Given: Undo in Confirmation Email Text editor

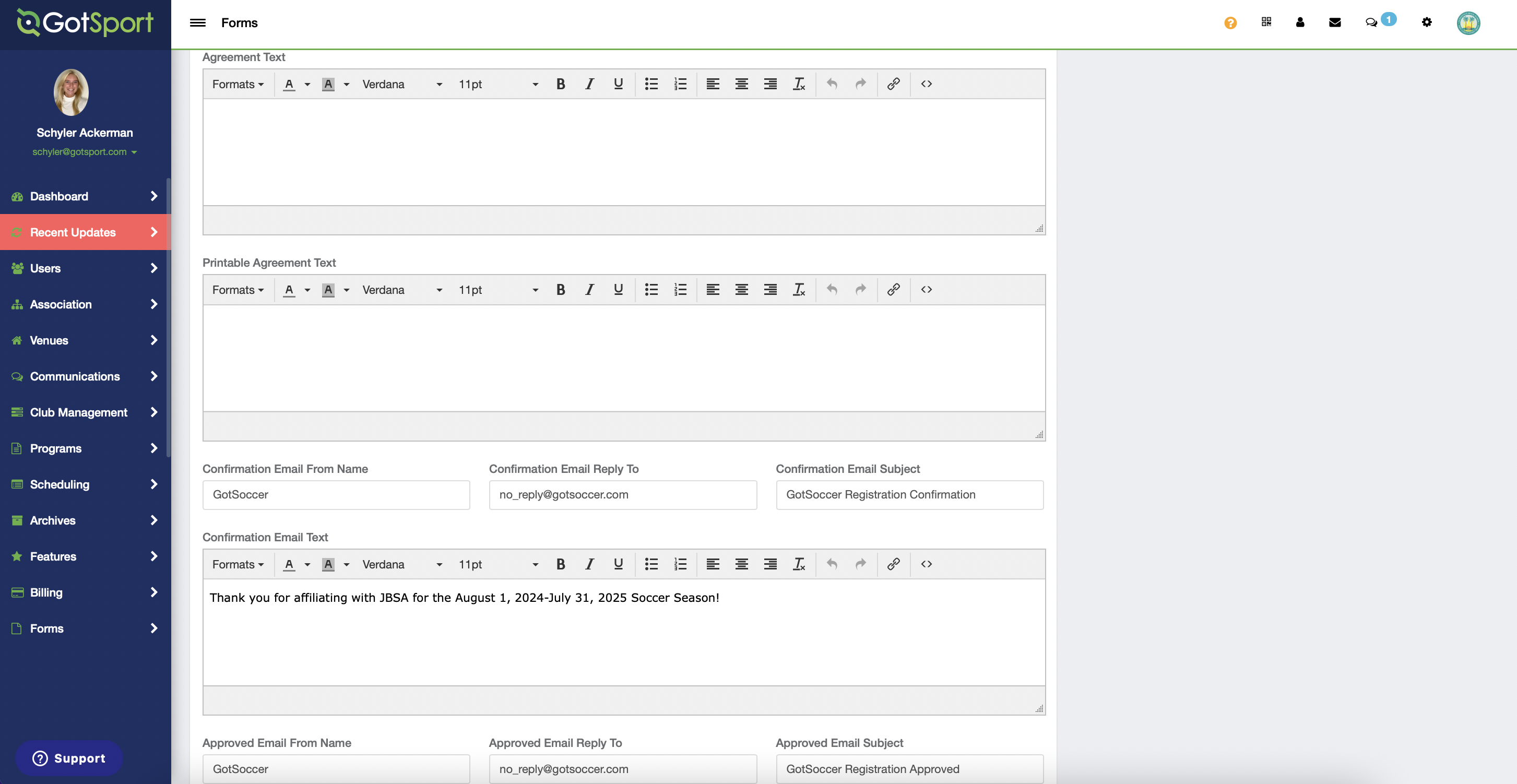Looking at the screenshot, I should click(x=832, y=564).
